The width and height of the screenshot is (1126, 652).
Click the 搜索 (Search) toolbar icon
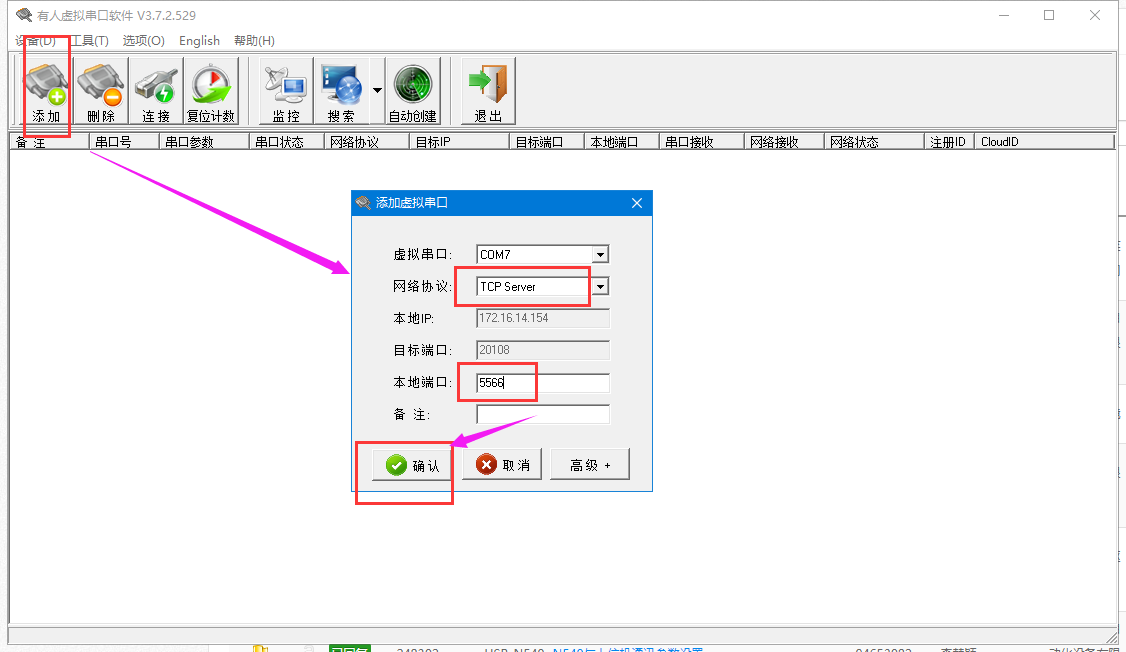[341, 91]
